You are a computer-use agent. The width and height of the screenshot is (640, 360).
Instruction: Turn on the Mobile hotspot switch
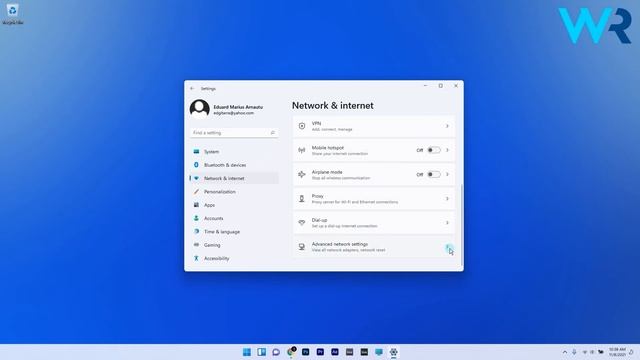tap(434, 150)
